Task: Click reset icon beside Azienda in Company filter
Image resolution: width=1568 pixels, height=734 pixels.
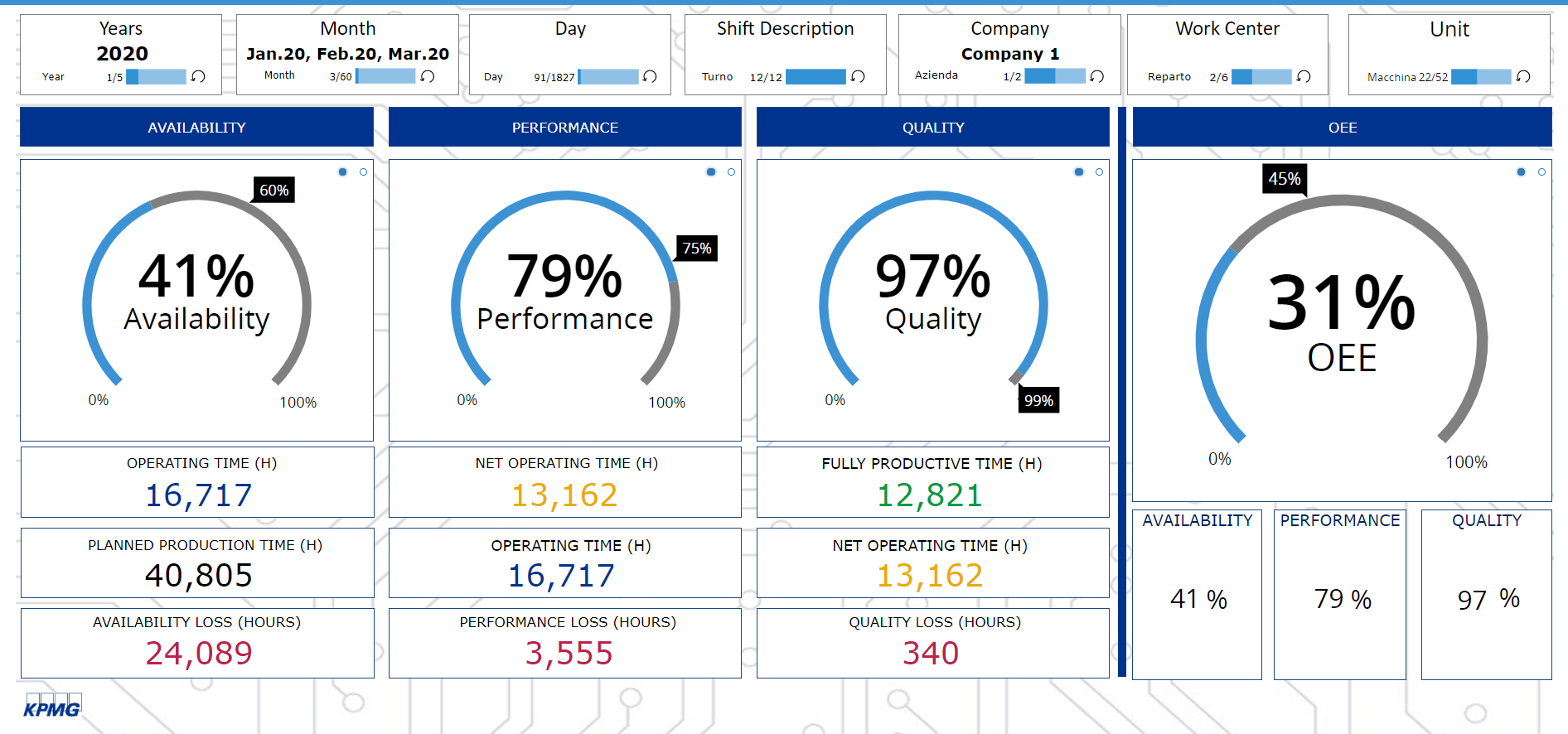Action: [x=1096, y=76]
